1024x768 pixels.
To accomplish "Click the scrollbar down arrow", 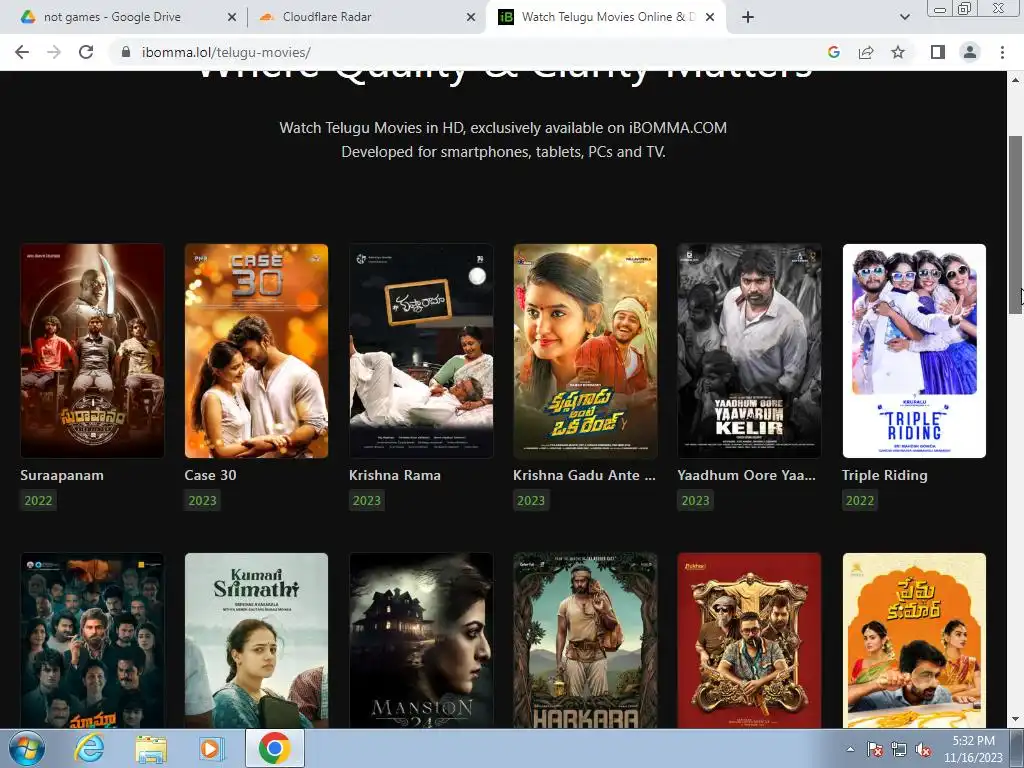I will pos(1016,720).
